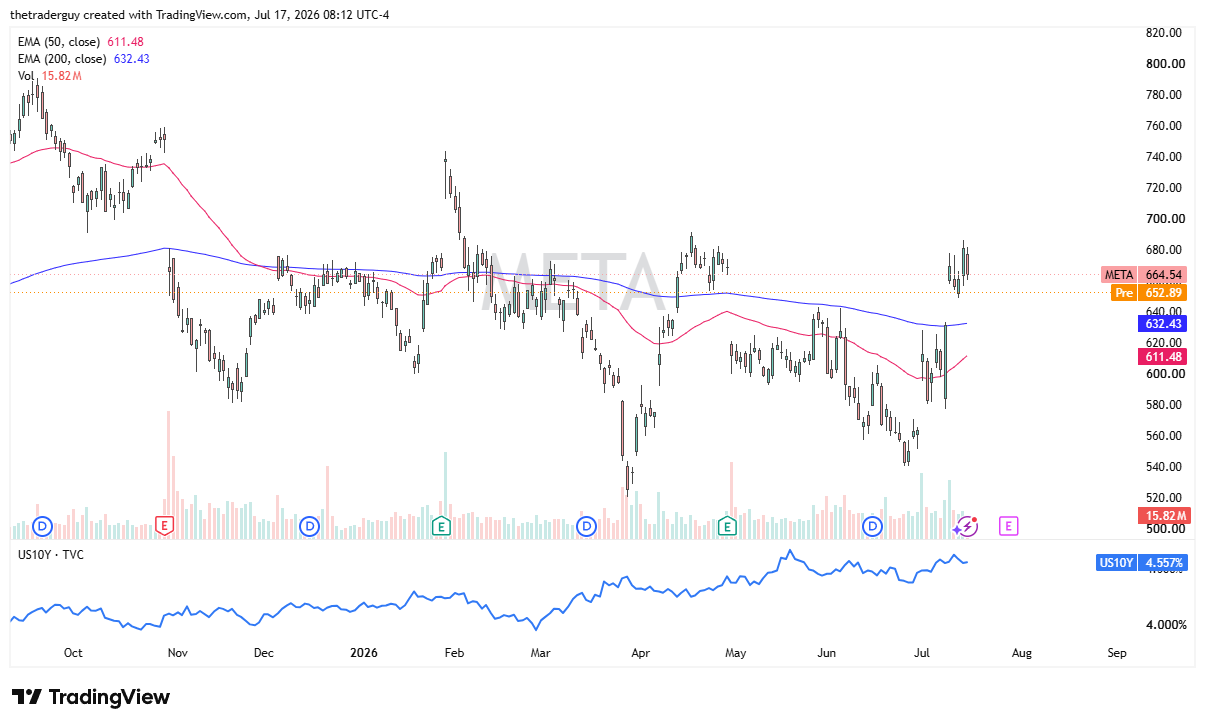Open the green earnings E marker before May
Screen dimensions: 1205x727
[x=727, y=525]
